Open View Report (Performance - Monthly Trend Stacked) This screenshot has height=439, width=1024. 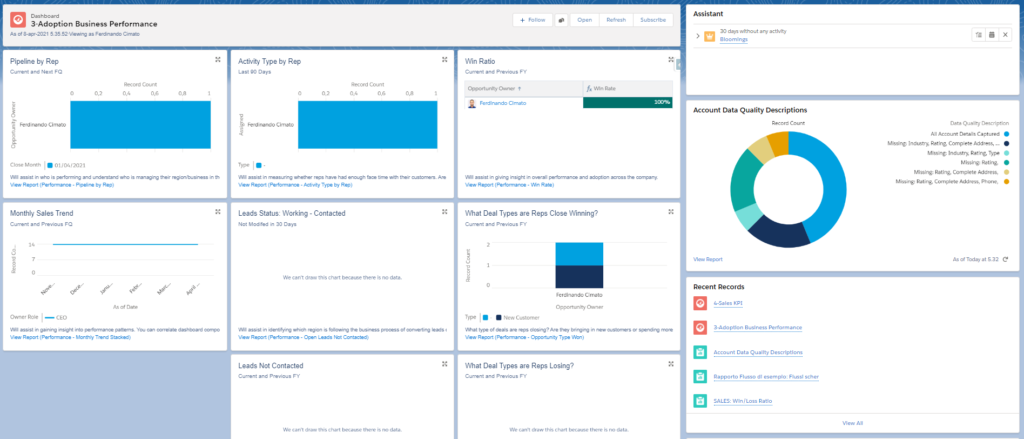point(71,337)
